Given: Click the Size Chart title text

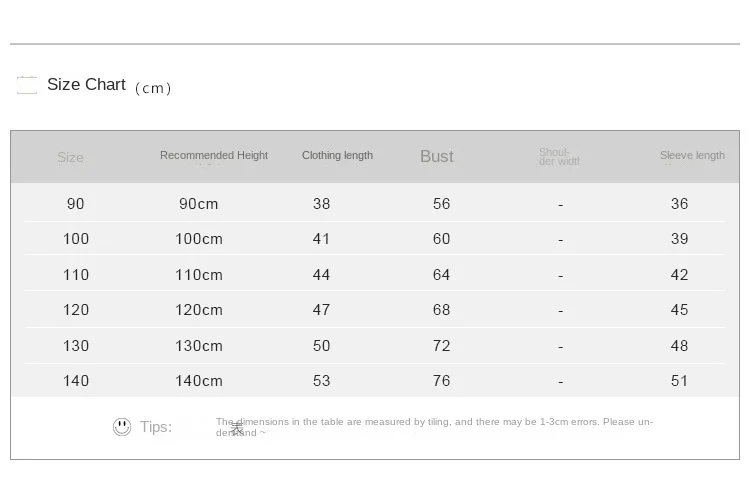Looking at the screenshot, I should tap(86, 85).
